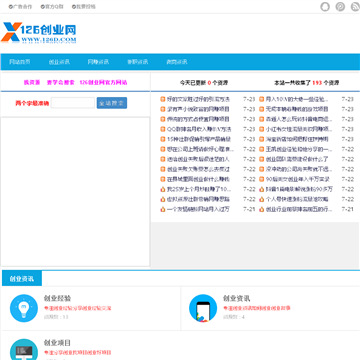Open the 创业资讯 category card heading
Screen dimensions: 360x360
click(x=236, y=298)
